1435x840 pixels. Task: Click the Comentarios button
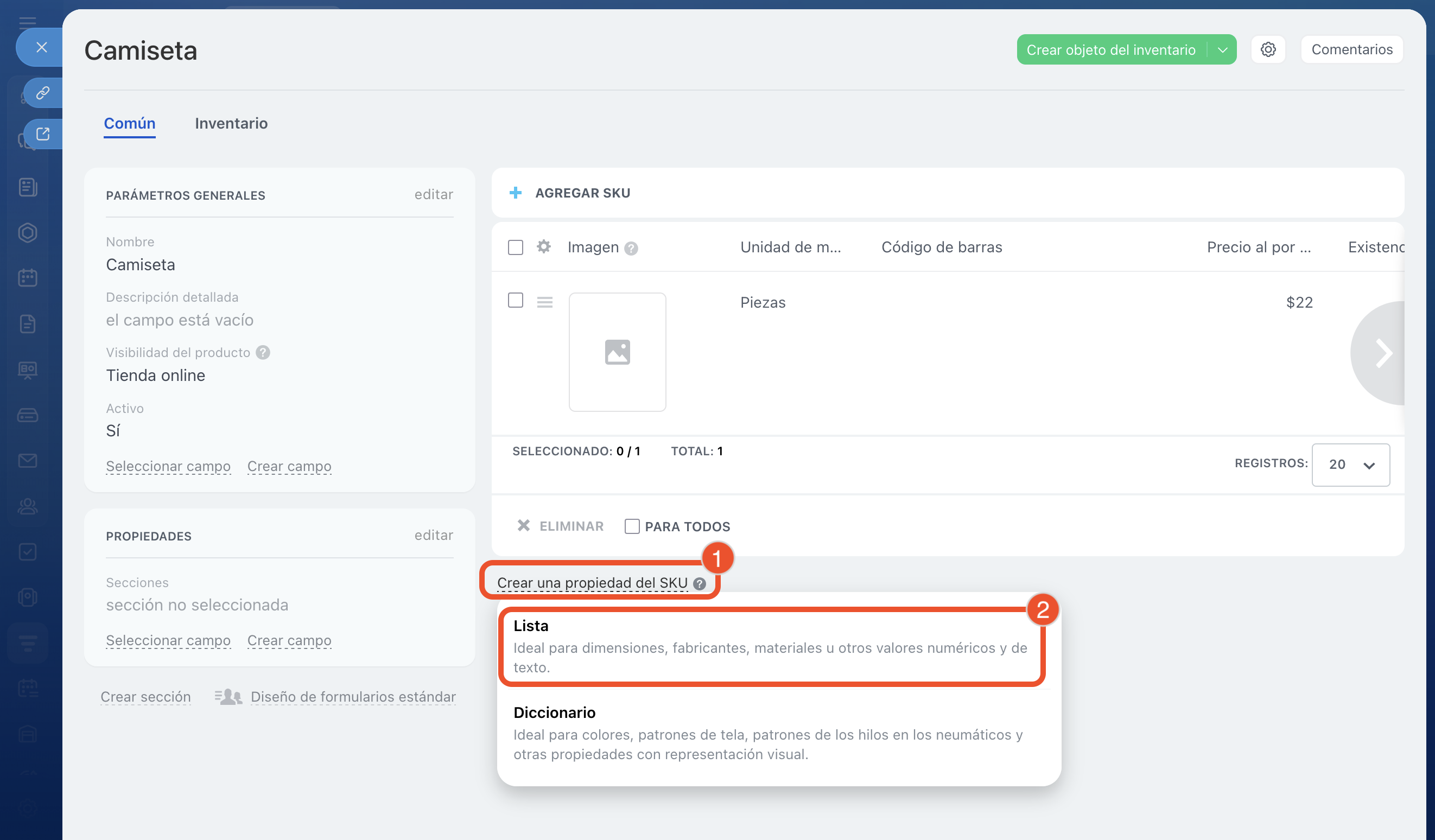click(x=1351, y=49)
